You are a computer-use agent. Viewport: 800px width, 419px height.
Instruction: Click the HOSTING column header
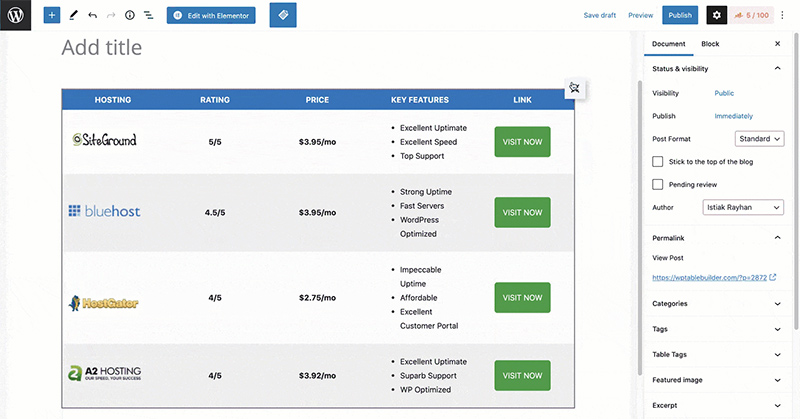tap(113, 100)
